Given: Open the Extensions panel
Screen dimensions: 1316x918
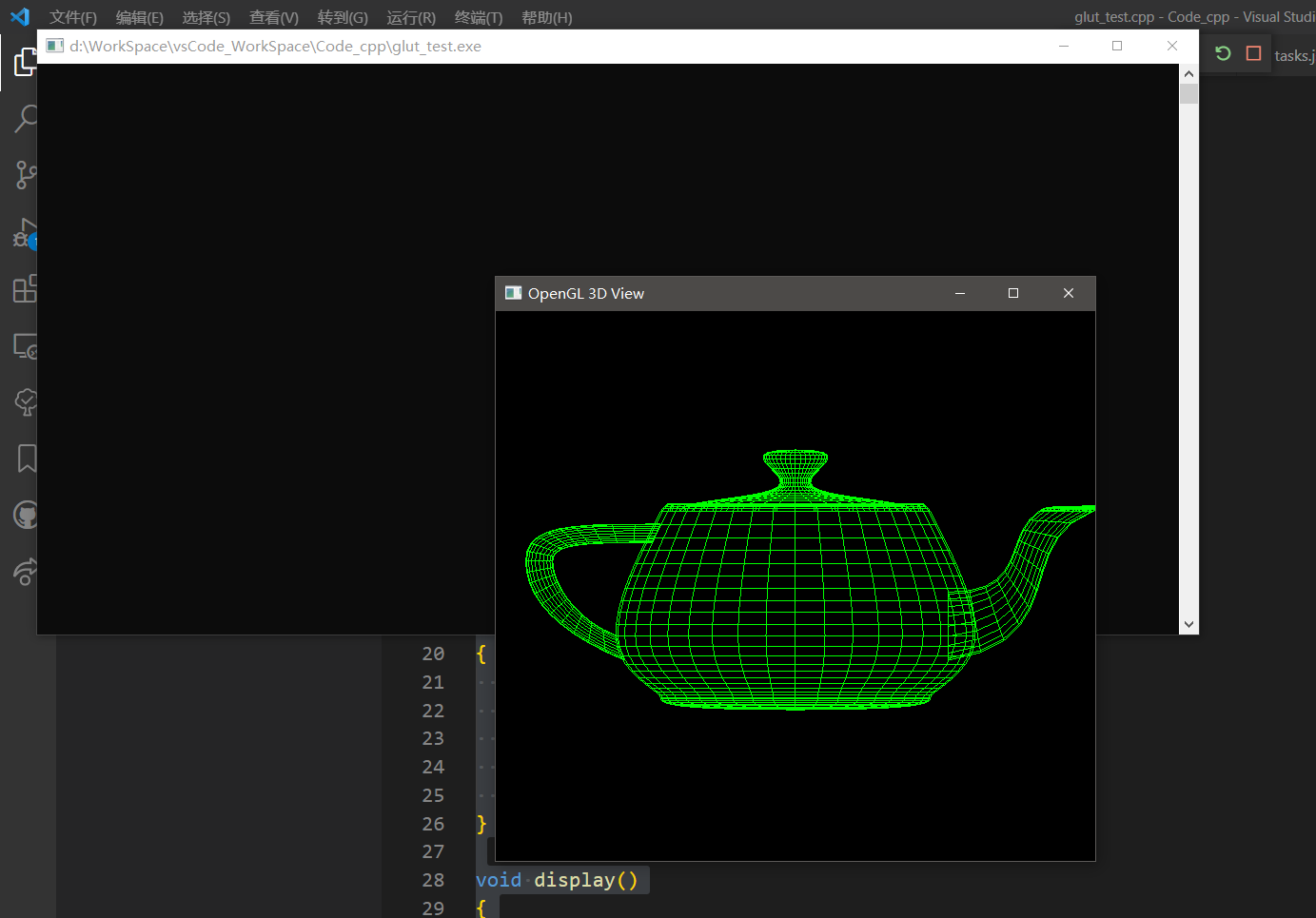Looking at the screenshot, I should [24, 289].
